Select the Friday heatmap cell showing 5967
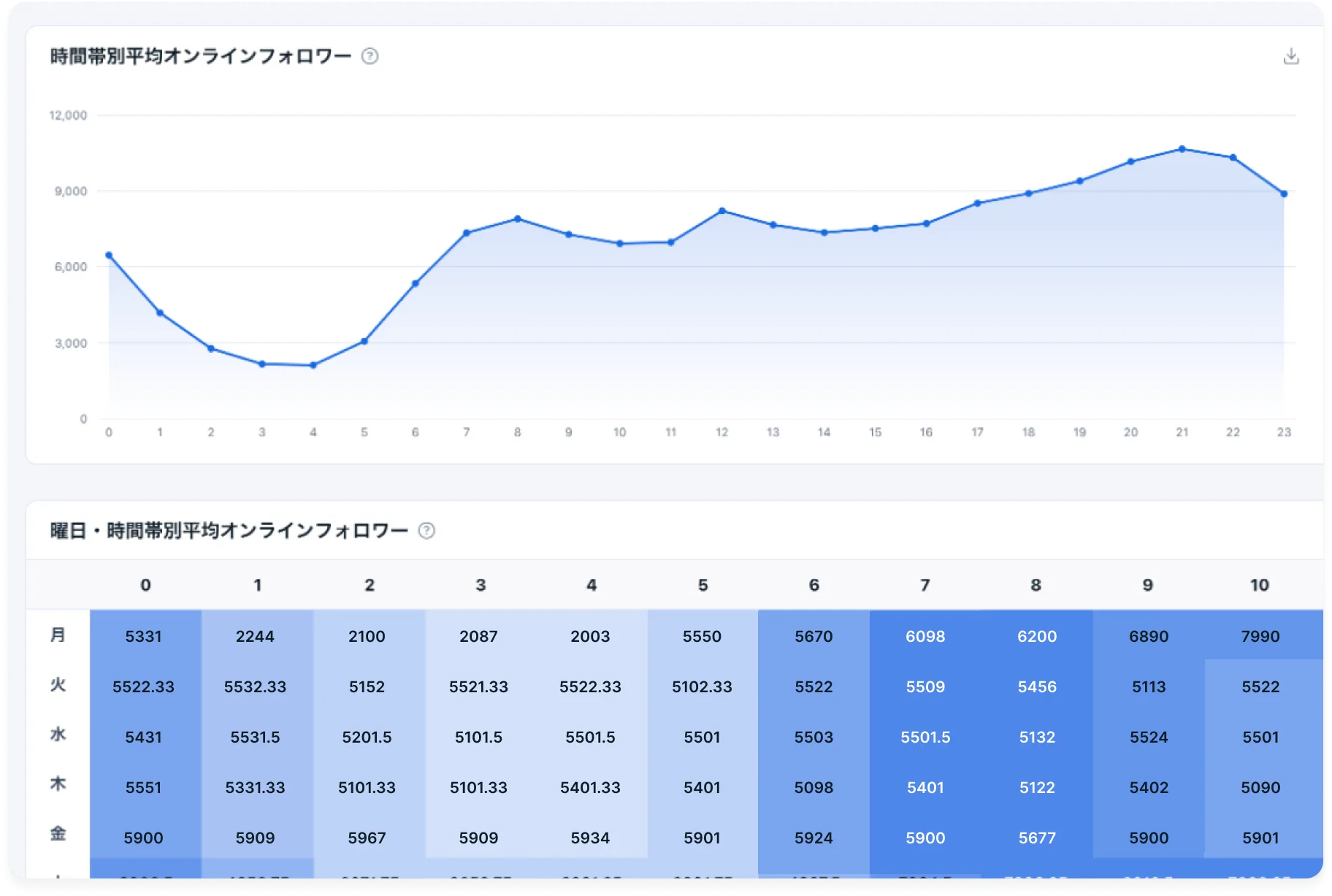The image size is (1332, 896). [x=367, y=838]
